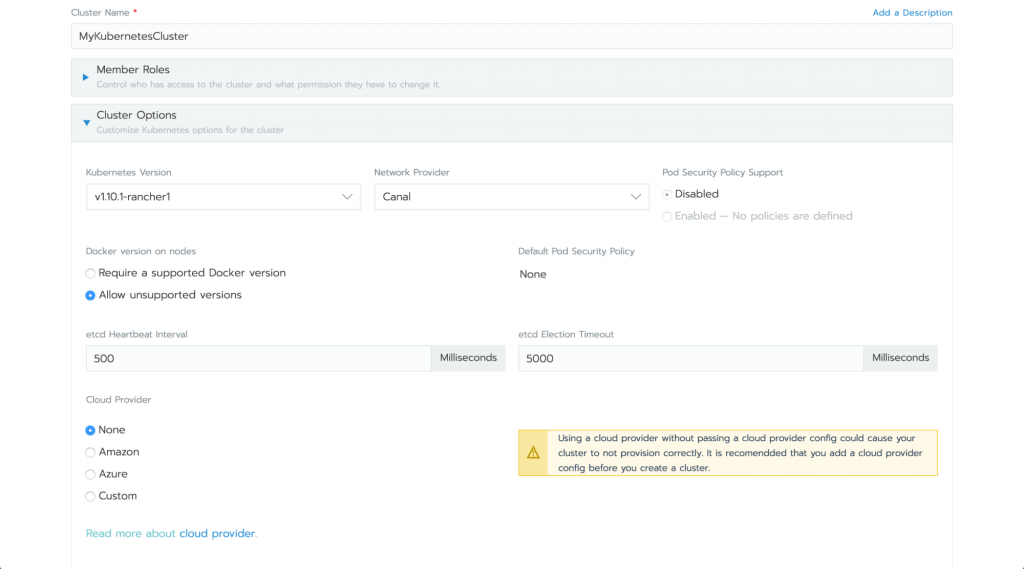Click the Cluster Name input field
This screenshot has height=569, width=1024.
tap(511, 36)
